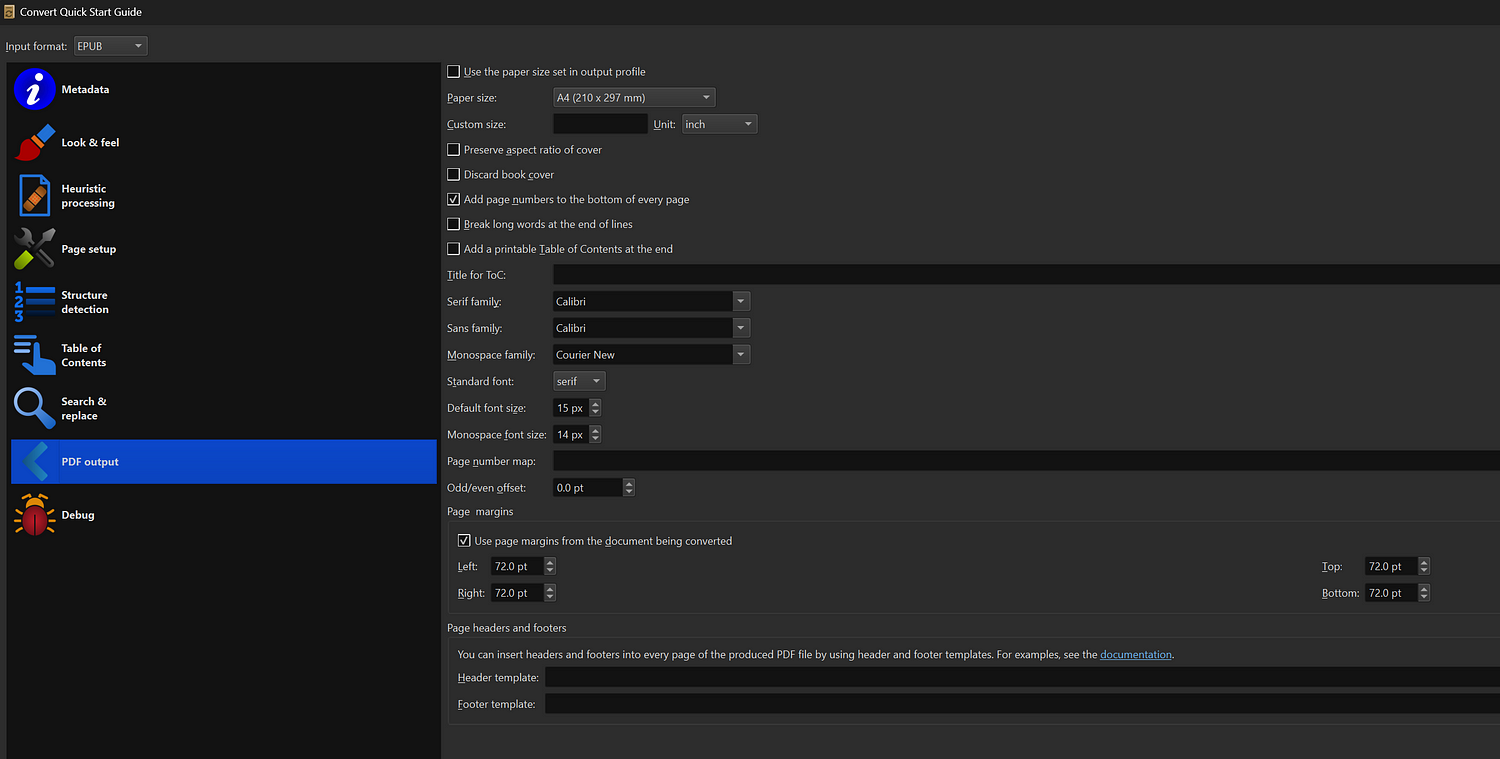Switch to Look & feel settings

click(x=224, y=142)
